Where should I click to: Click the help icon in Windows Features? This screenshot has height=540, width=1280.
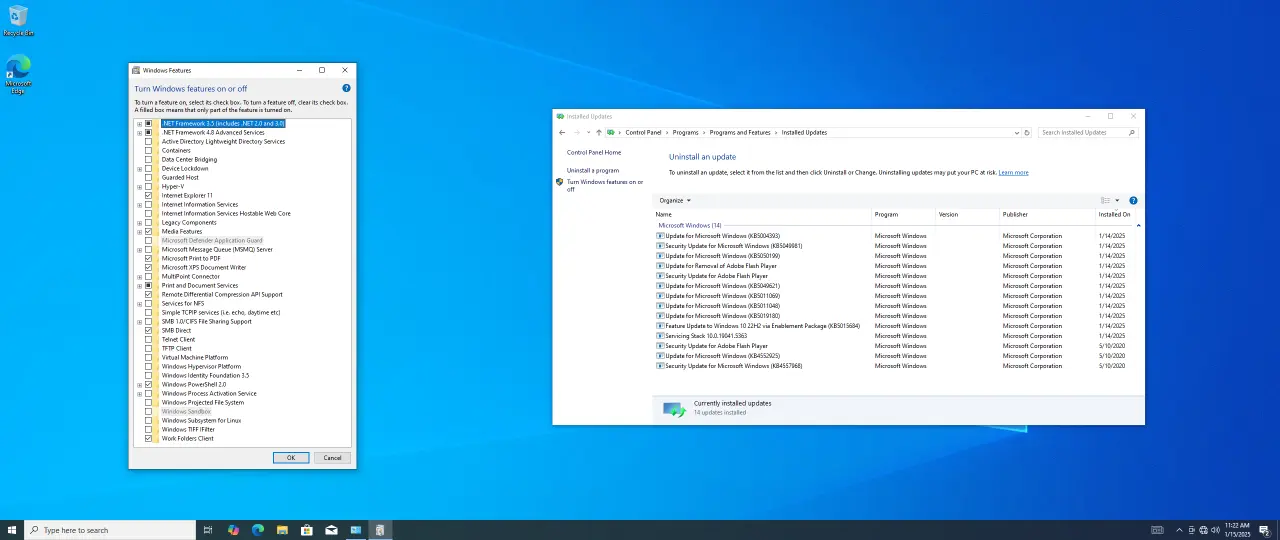coord(346,88)
